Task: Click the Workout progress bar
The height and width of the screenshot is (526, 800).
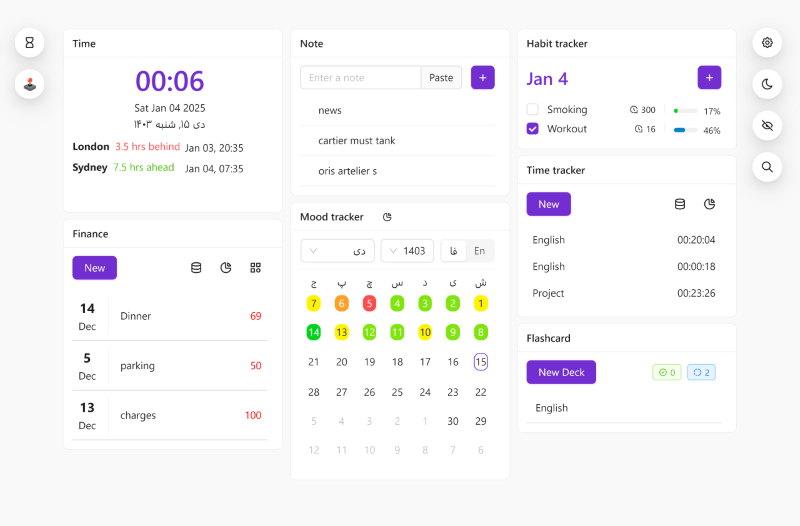Action: [x=685, y=130]
